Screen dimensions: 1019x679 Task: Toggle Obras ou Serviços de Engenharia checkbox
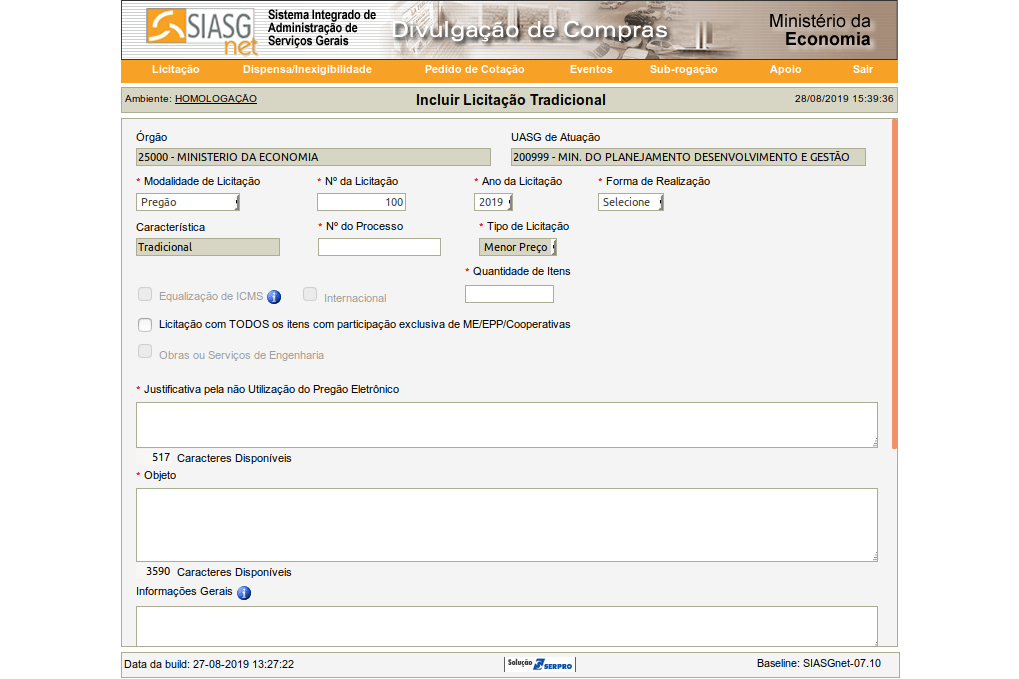tap(145, 352)
